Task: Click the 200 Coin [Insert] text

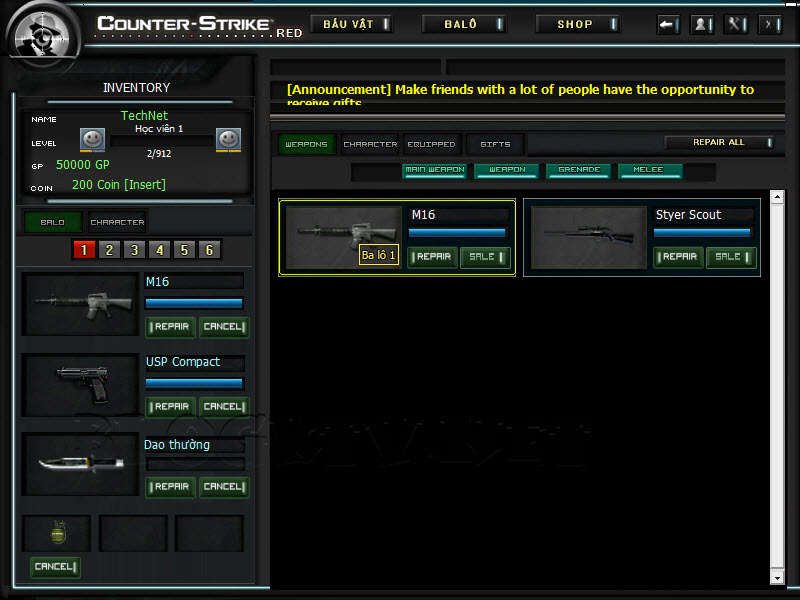Action: click(x=119, y=185)
